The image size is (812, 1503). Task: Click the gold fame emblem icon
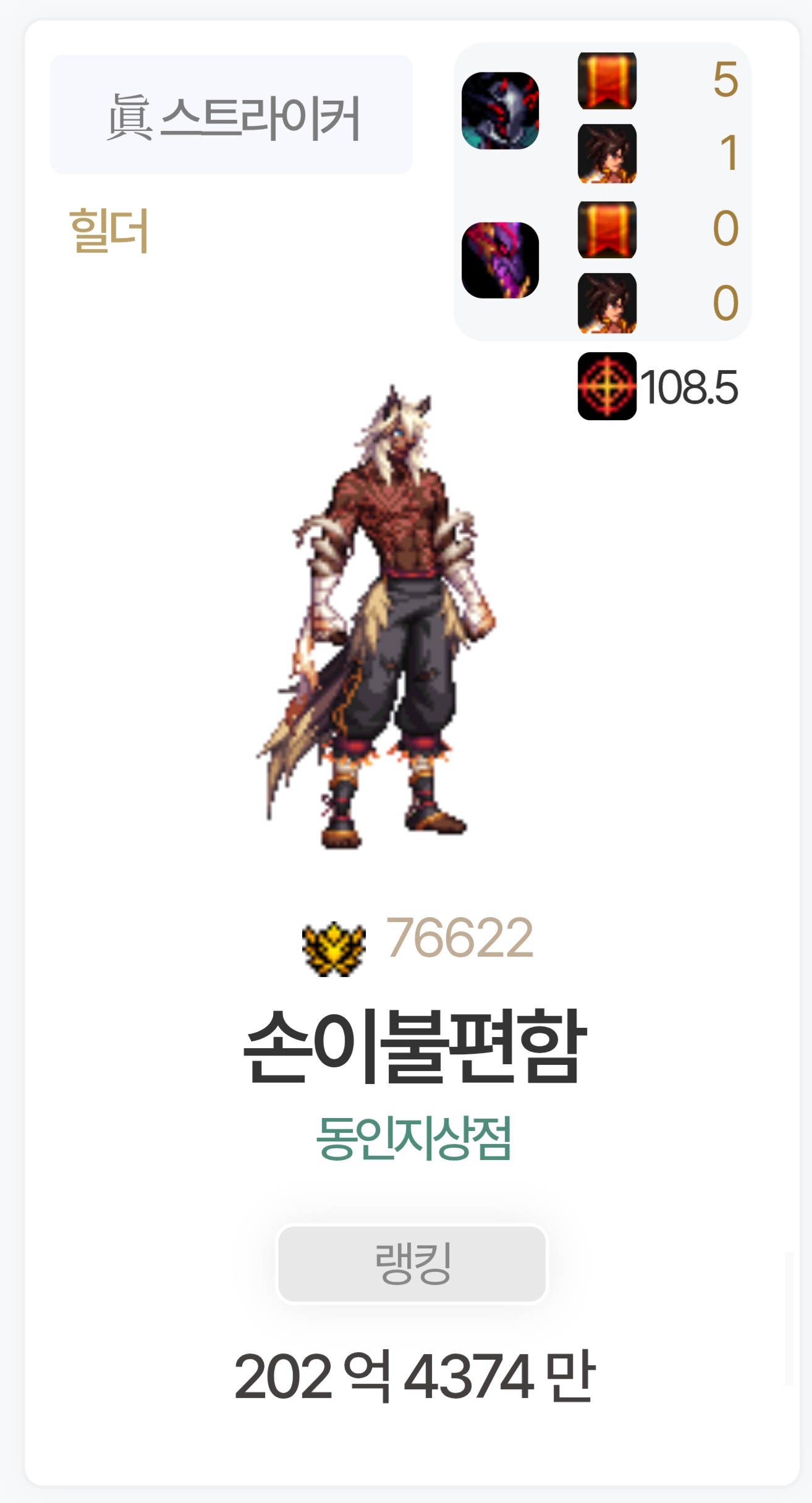coord(334,949)
